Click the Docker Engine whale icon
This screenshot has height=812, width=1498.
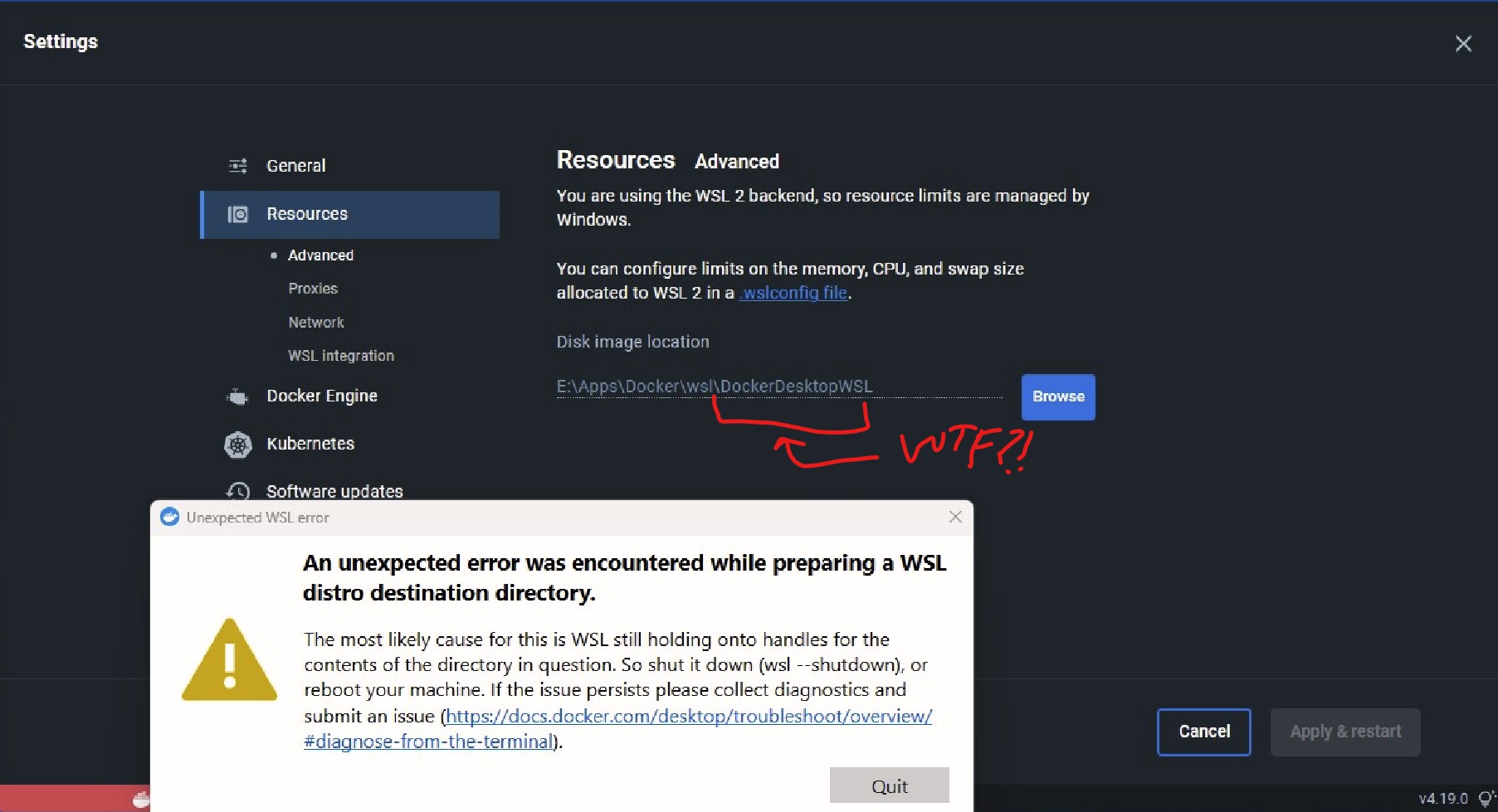237,397
